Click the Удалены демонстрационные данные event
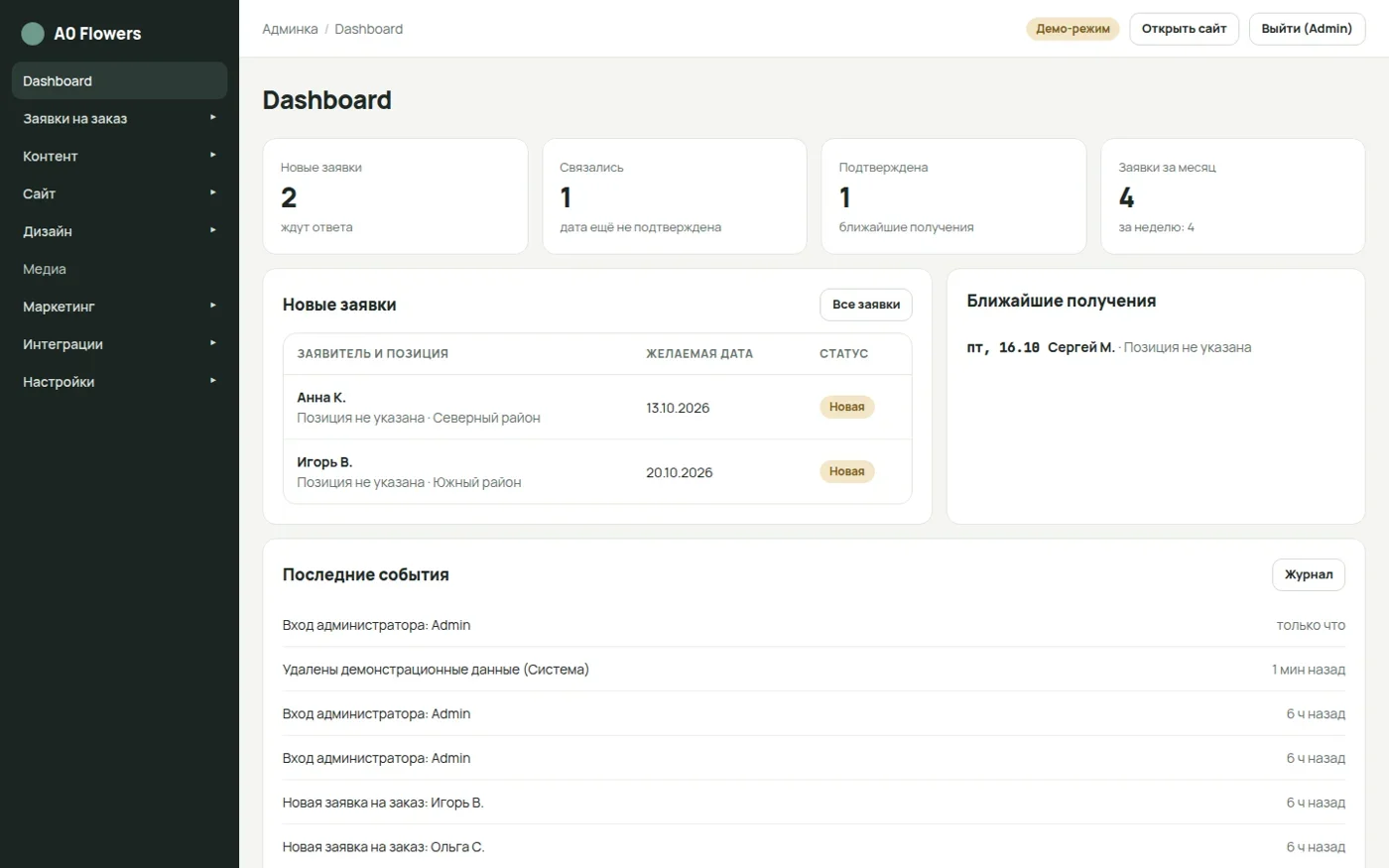Viewport: 1389px width, 868px height. 814,670
